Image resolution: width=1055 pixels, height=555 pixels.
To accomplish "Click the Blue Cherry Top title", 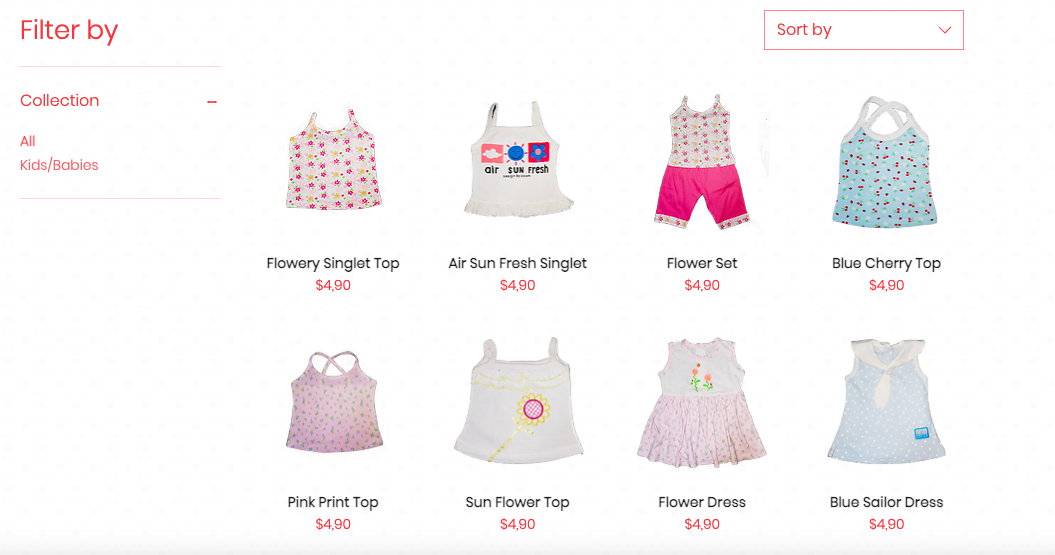I will (886, 263).
